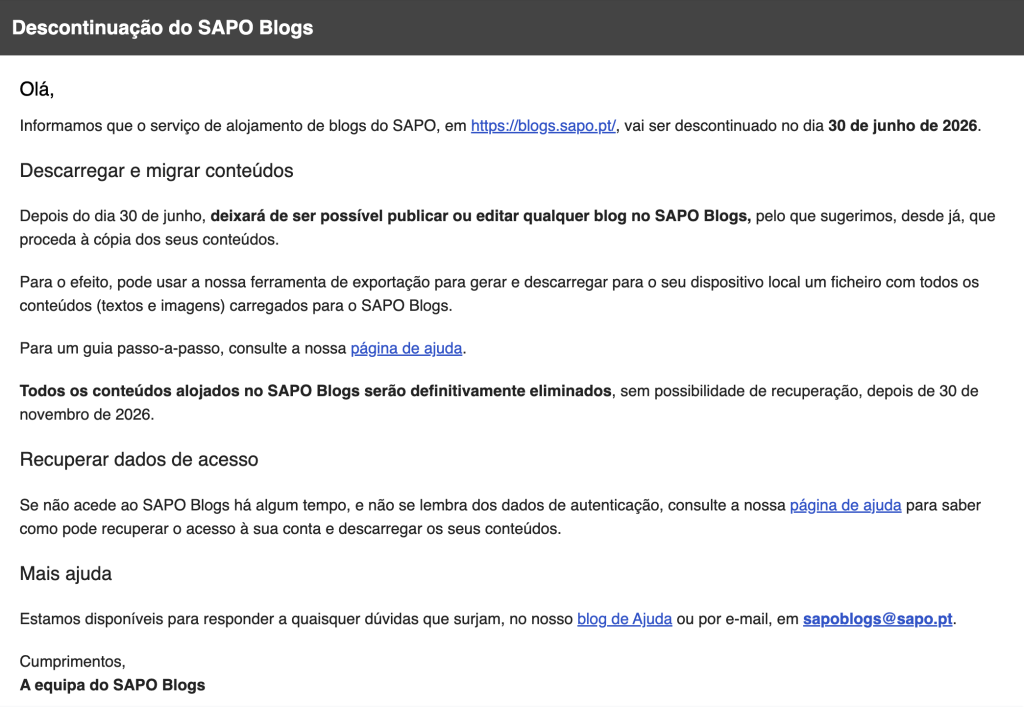Screen dimensions: 1024x707
Task: Click the Mais ajuda heading
Action: 66,574
